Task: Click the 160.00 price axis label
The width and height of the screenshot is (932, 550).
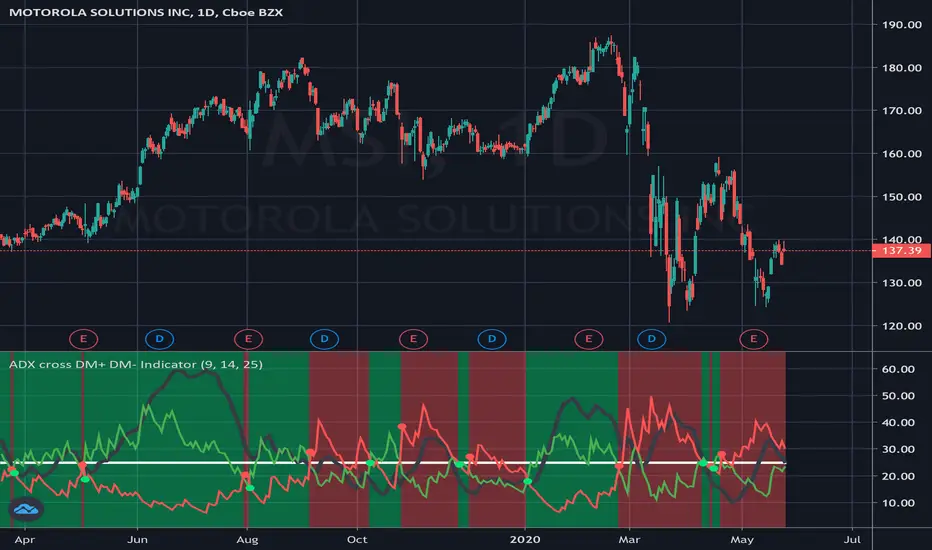Action: 902,153
